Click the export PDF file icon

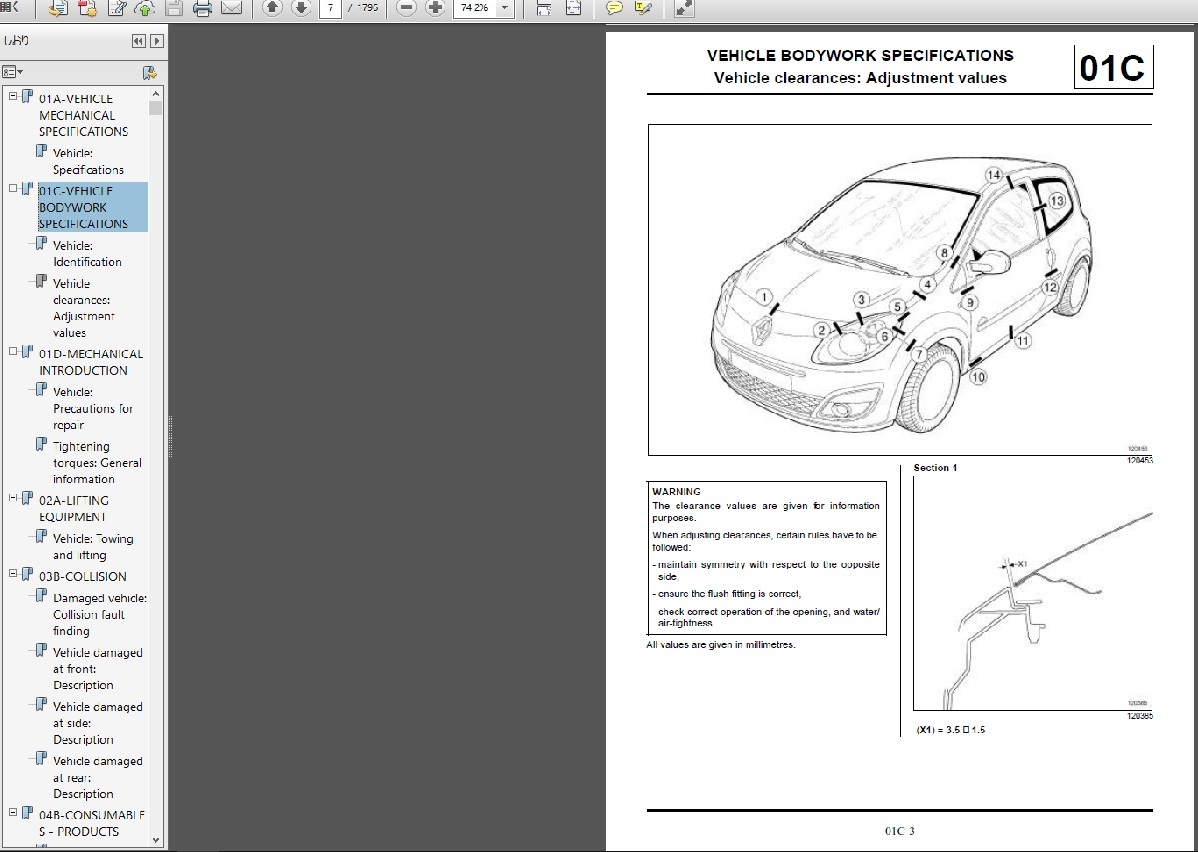pyautogui.click(x=58, y=8)
